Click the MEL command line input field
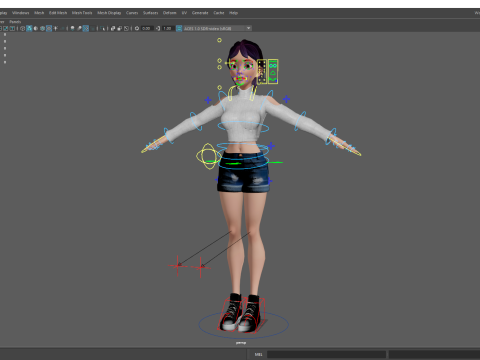480x360 pixels. (x=326, y=354)
